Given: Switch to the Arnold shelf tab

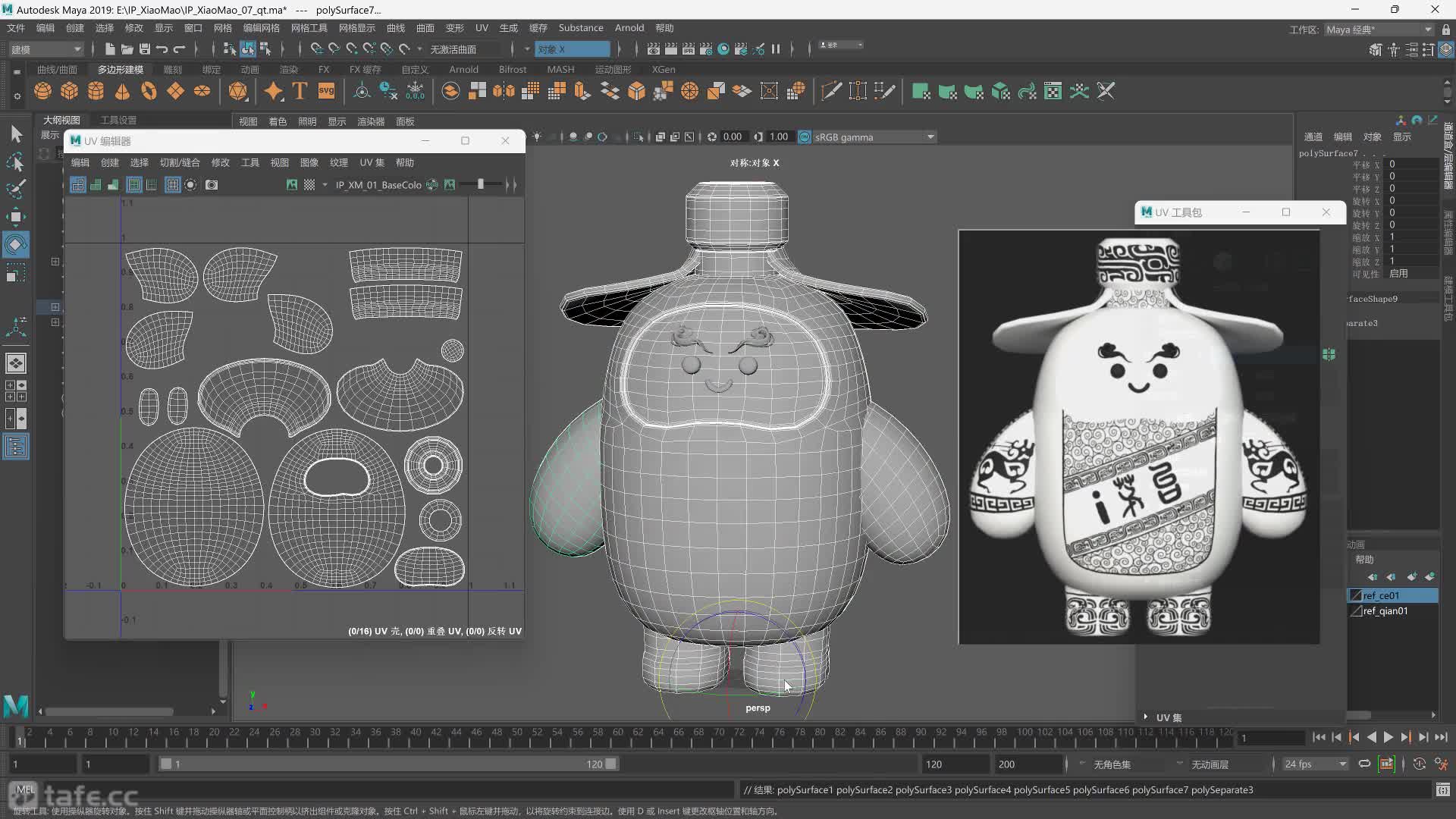Looking at the screenshot, I should coord(463,69).
